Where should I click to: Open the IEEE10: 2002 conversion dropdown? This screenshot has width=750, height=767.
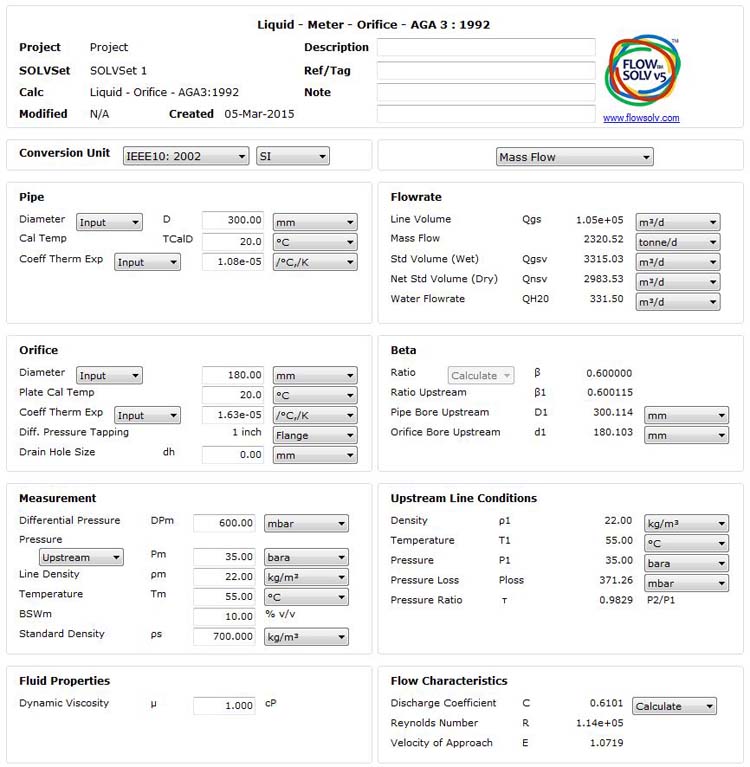[185, 157]
